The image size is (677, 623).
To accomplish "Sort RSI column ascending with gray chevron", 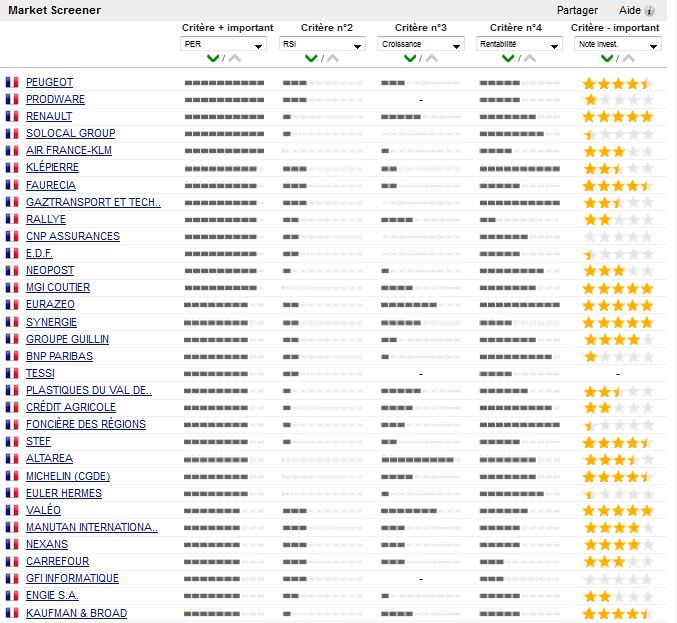I will coord(332,58).
